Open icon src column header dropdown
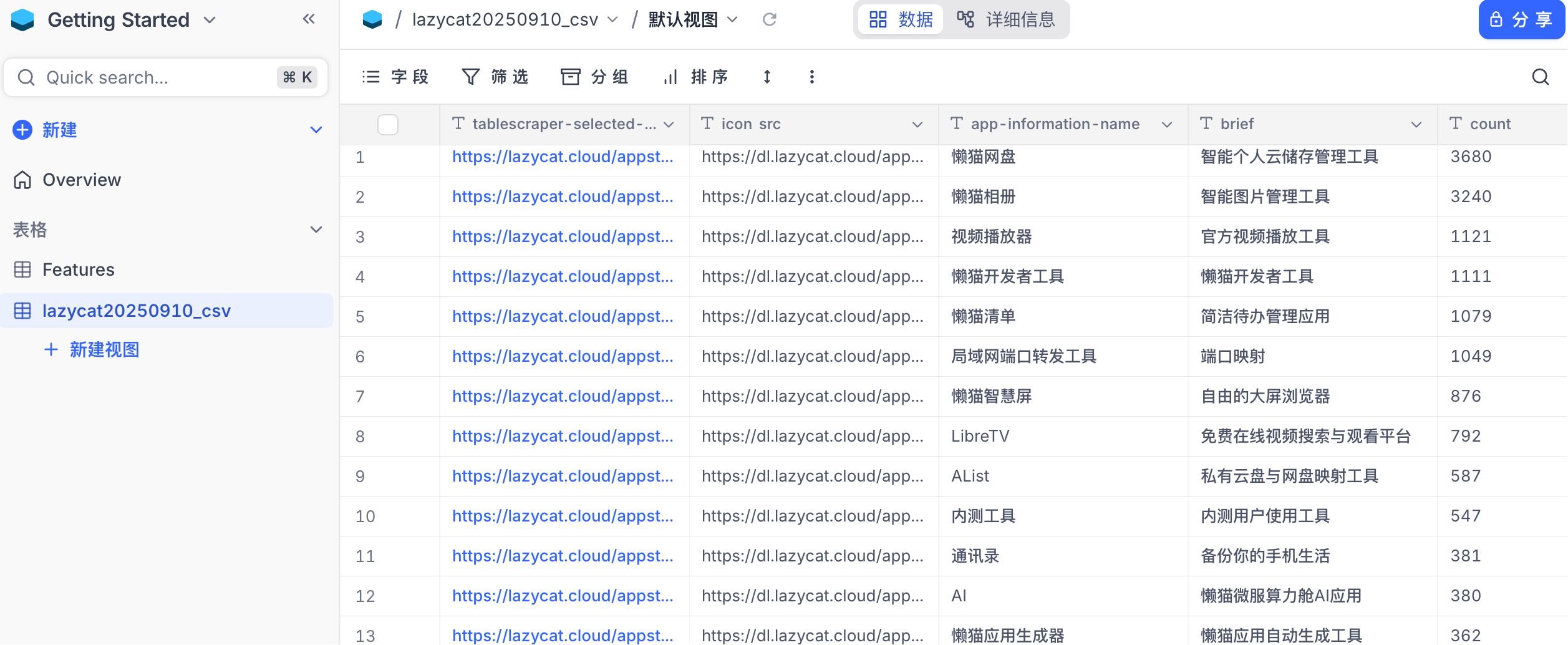This screenshot has width=1568, height=645. (x=917, y=124)
